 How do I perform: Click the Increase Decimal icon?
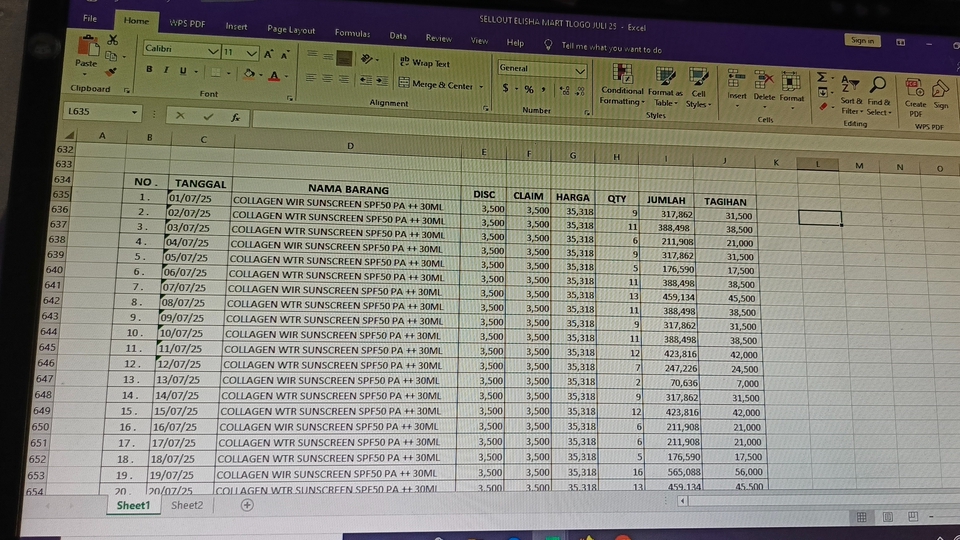click(564, 91)
